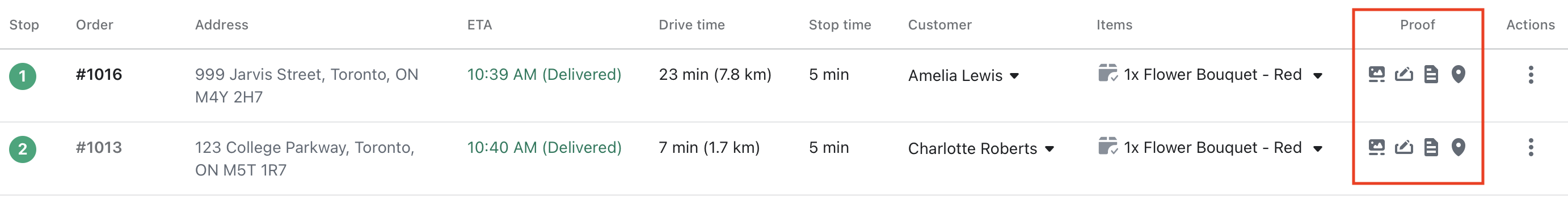Open actions menu for order #1016

click(x=1531, y=75)
